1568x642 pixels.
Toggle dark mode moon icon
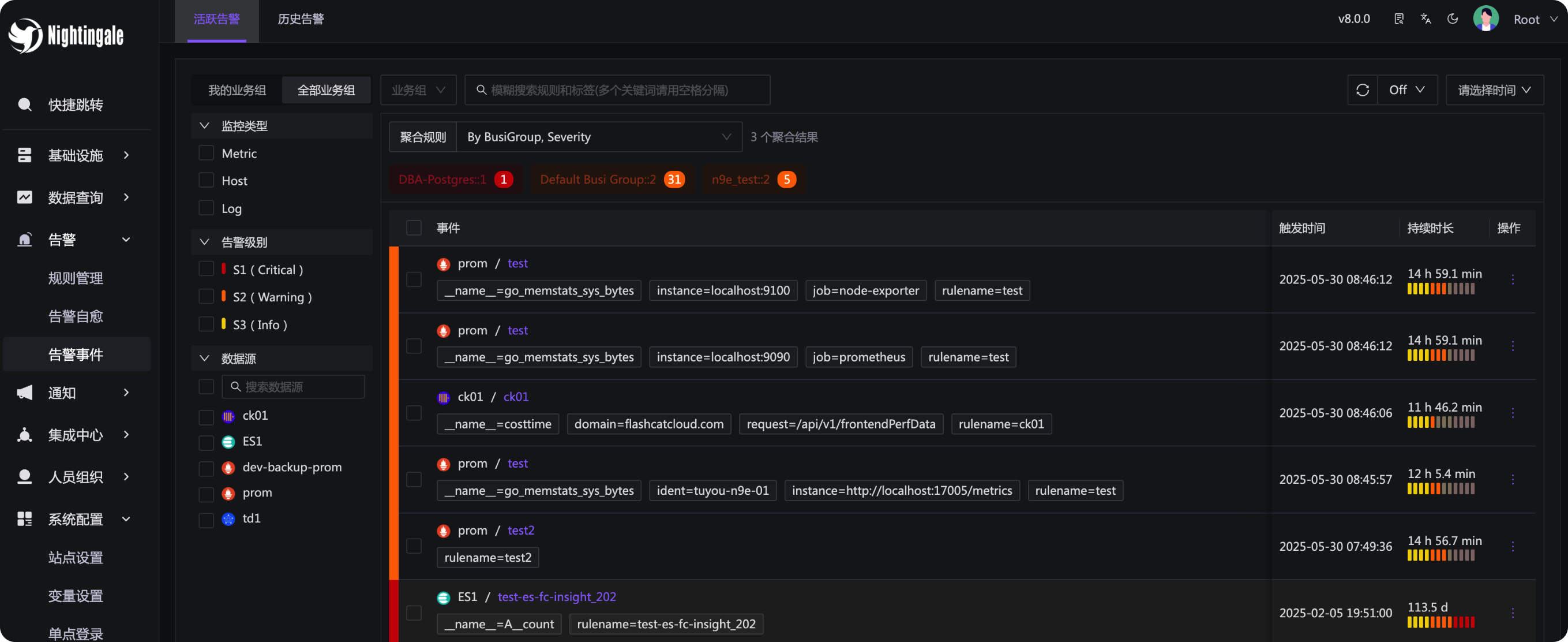pos(1453,19)
